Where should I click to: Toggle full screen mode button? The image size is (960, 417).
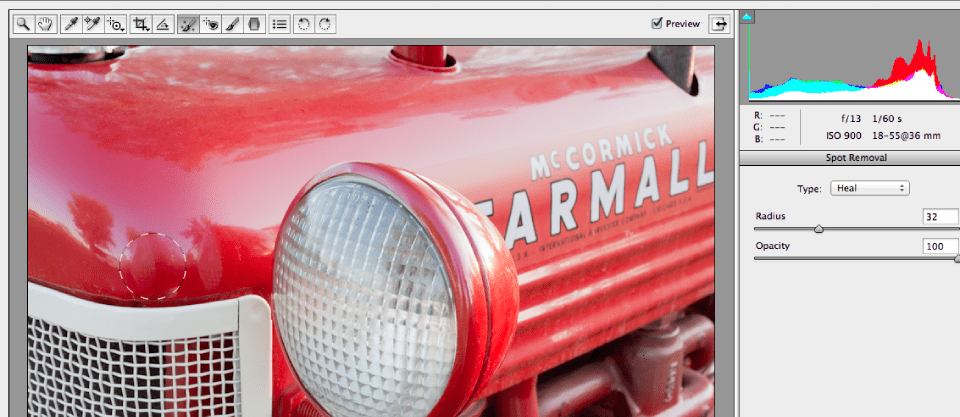point(720,24)
